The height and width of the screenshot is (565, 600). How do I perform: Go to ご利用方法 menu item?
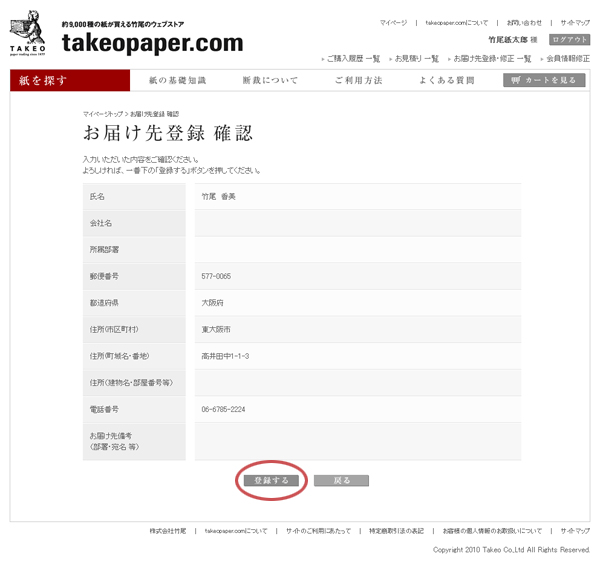(358, 80)
